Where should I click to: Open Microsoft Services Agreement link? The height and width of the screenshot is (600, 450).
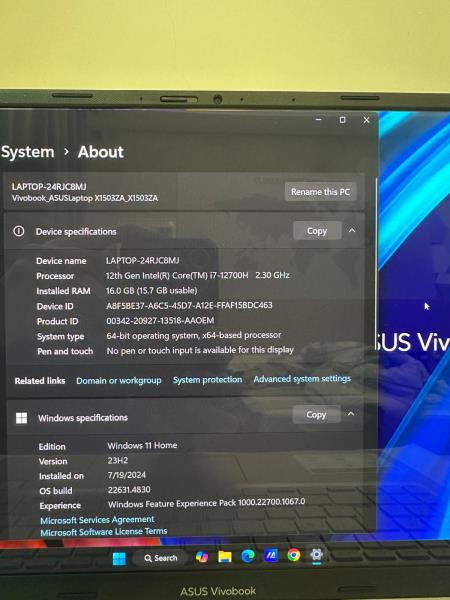pyautogui.click(x=97, y=520)
